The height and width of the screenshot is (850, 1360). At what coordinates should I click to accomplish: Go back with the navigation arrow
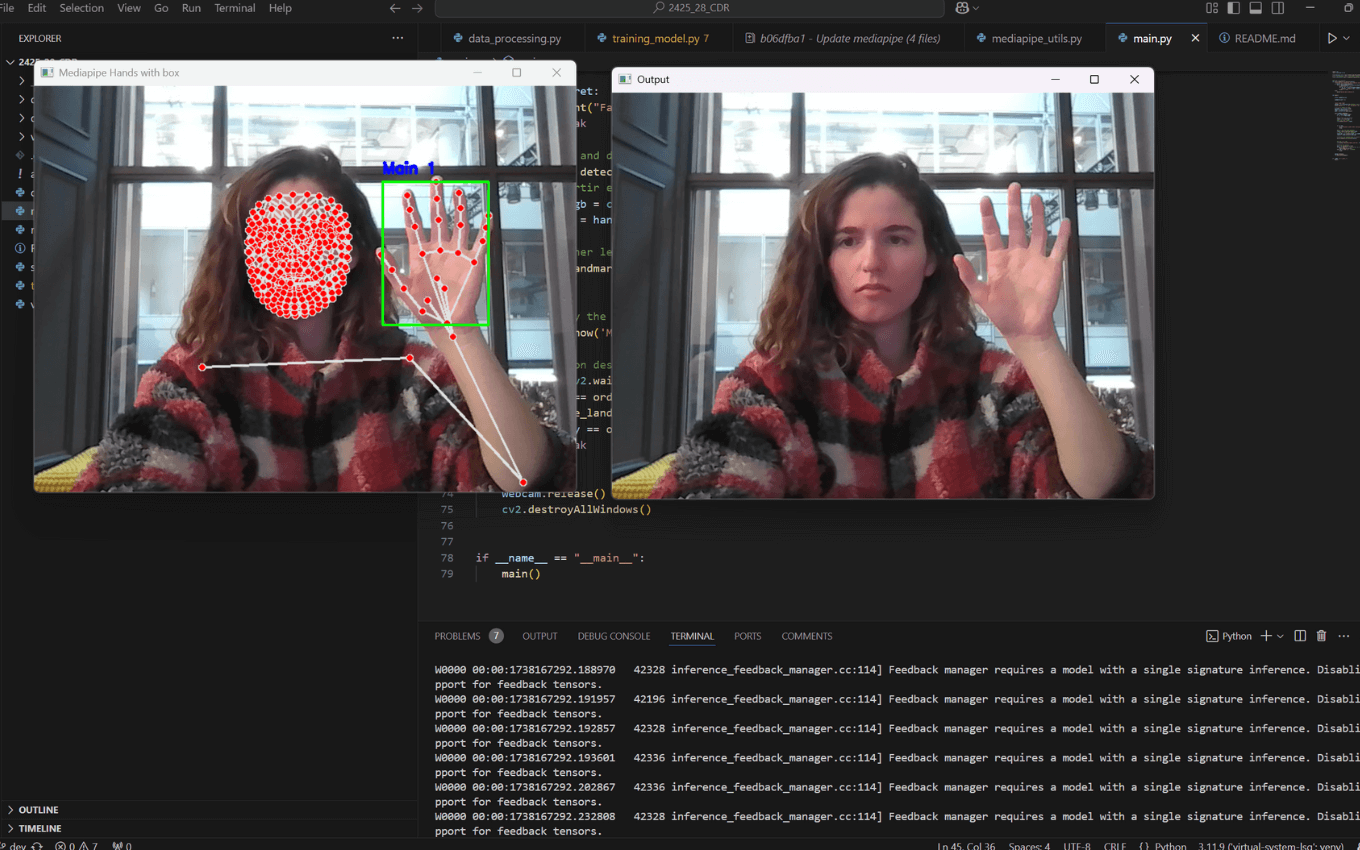(x=395, y=8)
